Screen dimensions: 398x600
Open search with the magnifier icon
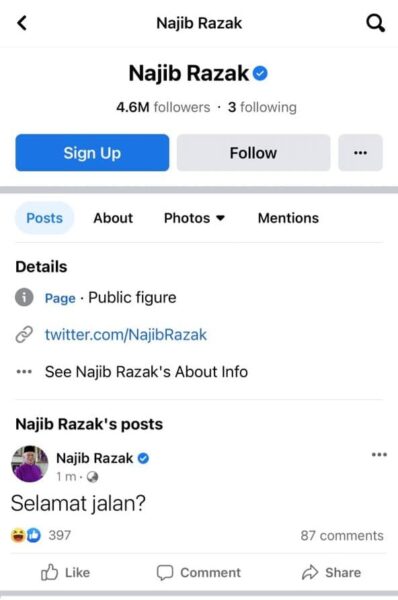click(375, 23)
